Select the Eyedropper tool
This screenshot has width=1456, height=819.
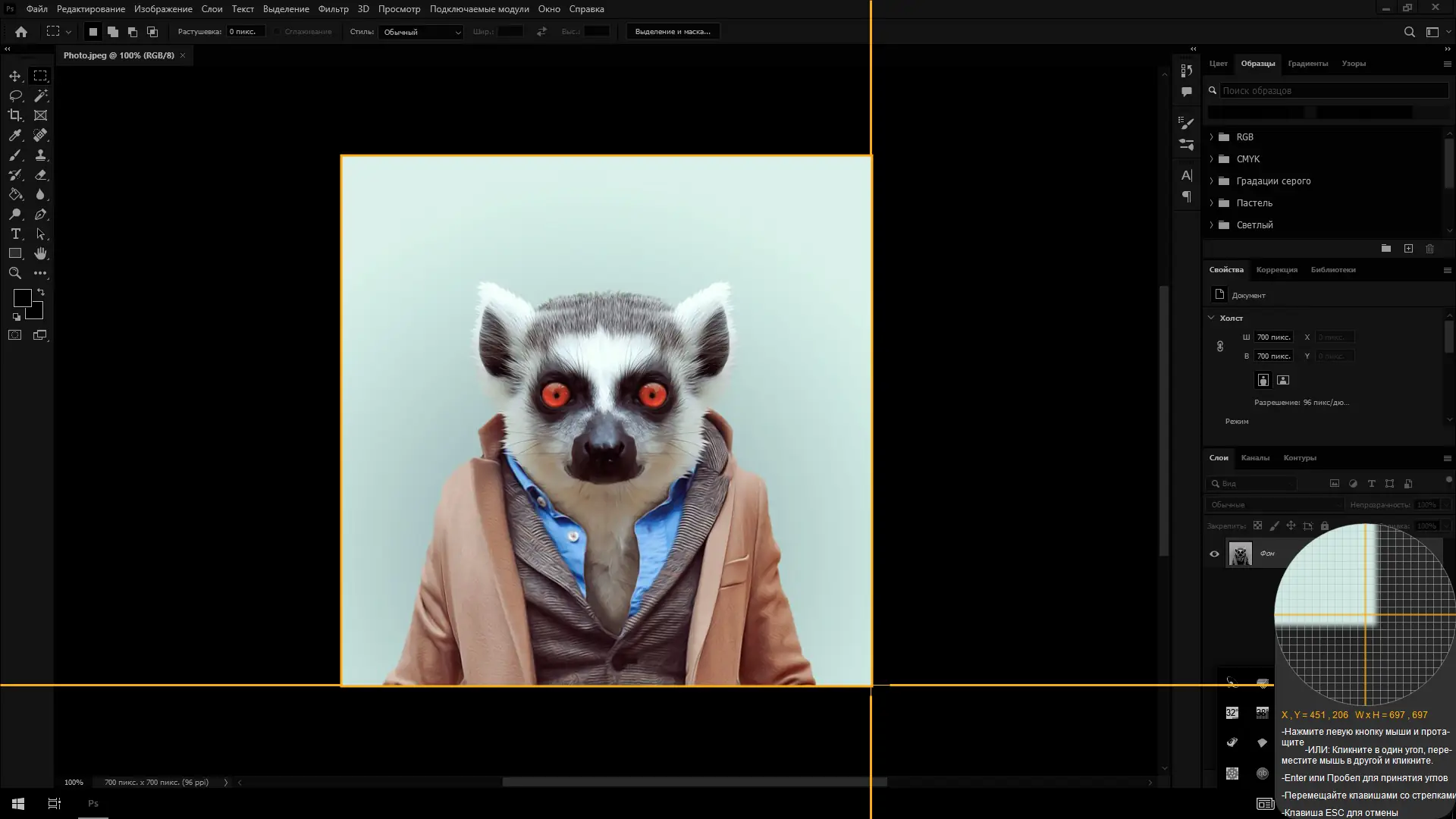tap(15, 135)
